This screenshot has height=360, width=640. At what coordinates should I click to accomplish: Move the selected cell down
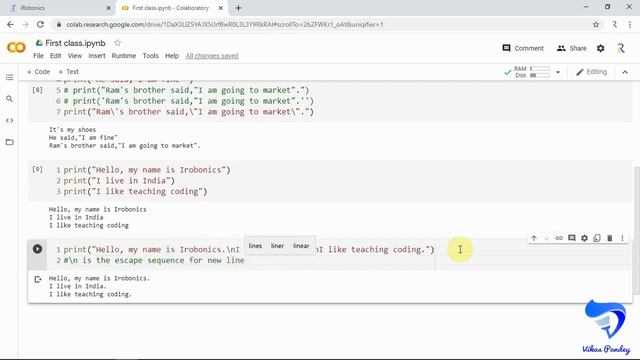point(546,238)
